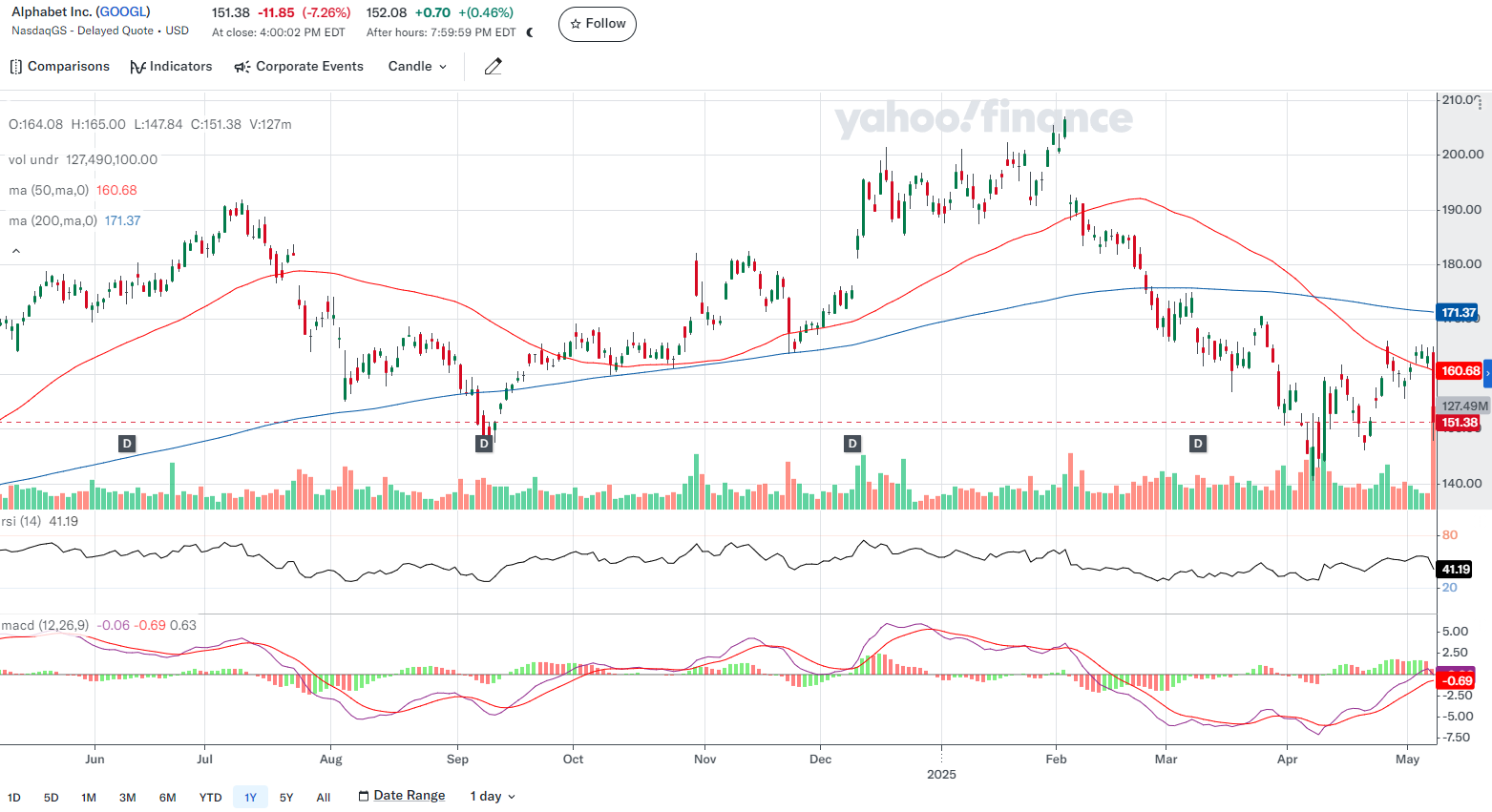Open the Indicators menu
Viewport: 1492px width, 812px height.
171,67
